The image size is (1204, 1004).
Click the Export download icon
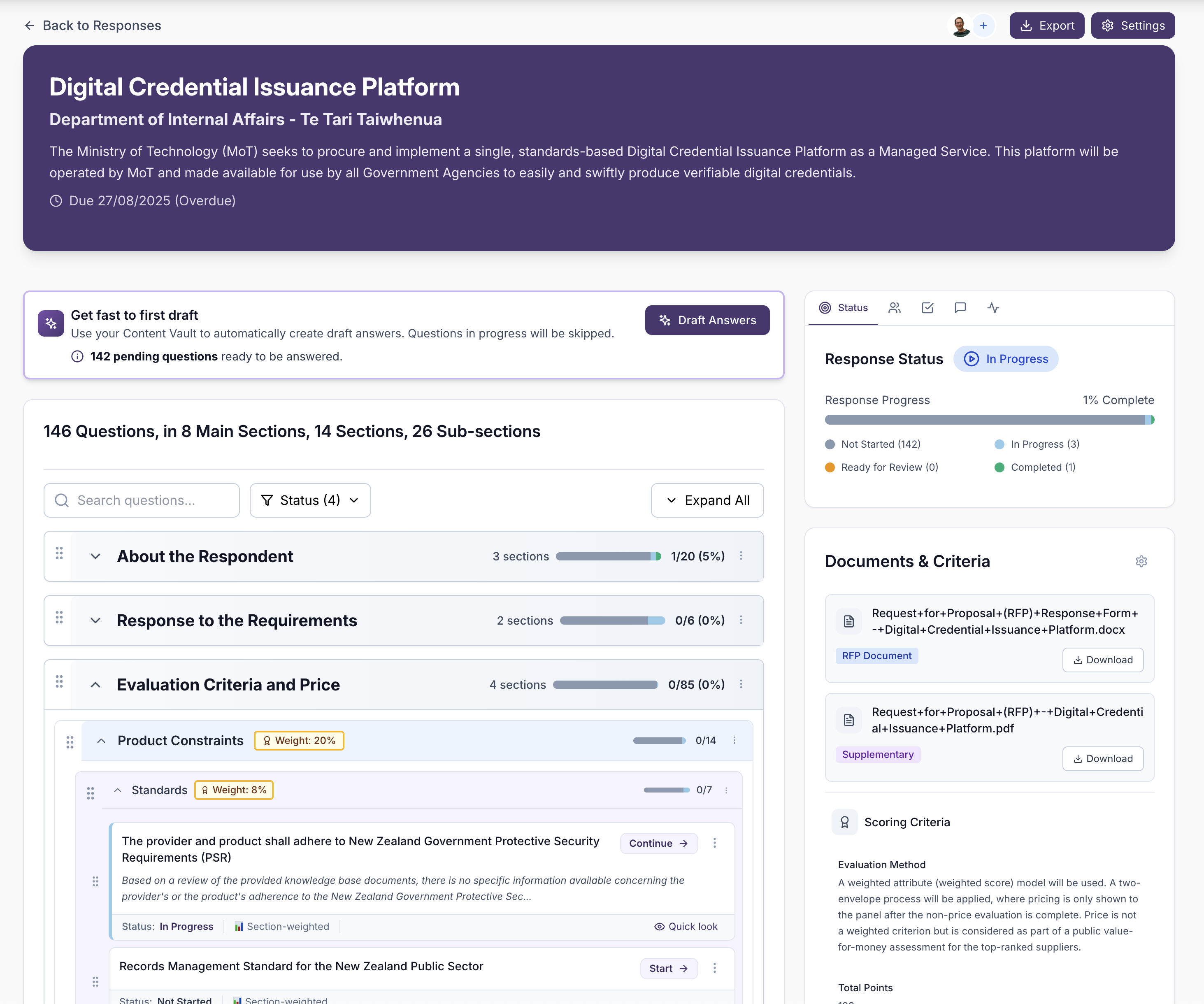pos(1026,25)
